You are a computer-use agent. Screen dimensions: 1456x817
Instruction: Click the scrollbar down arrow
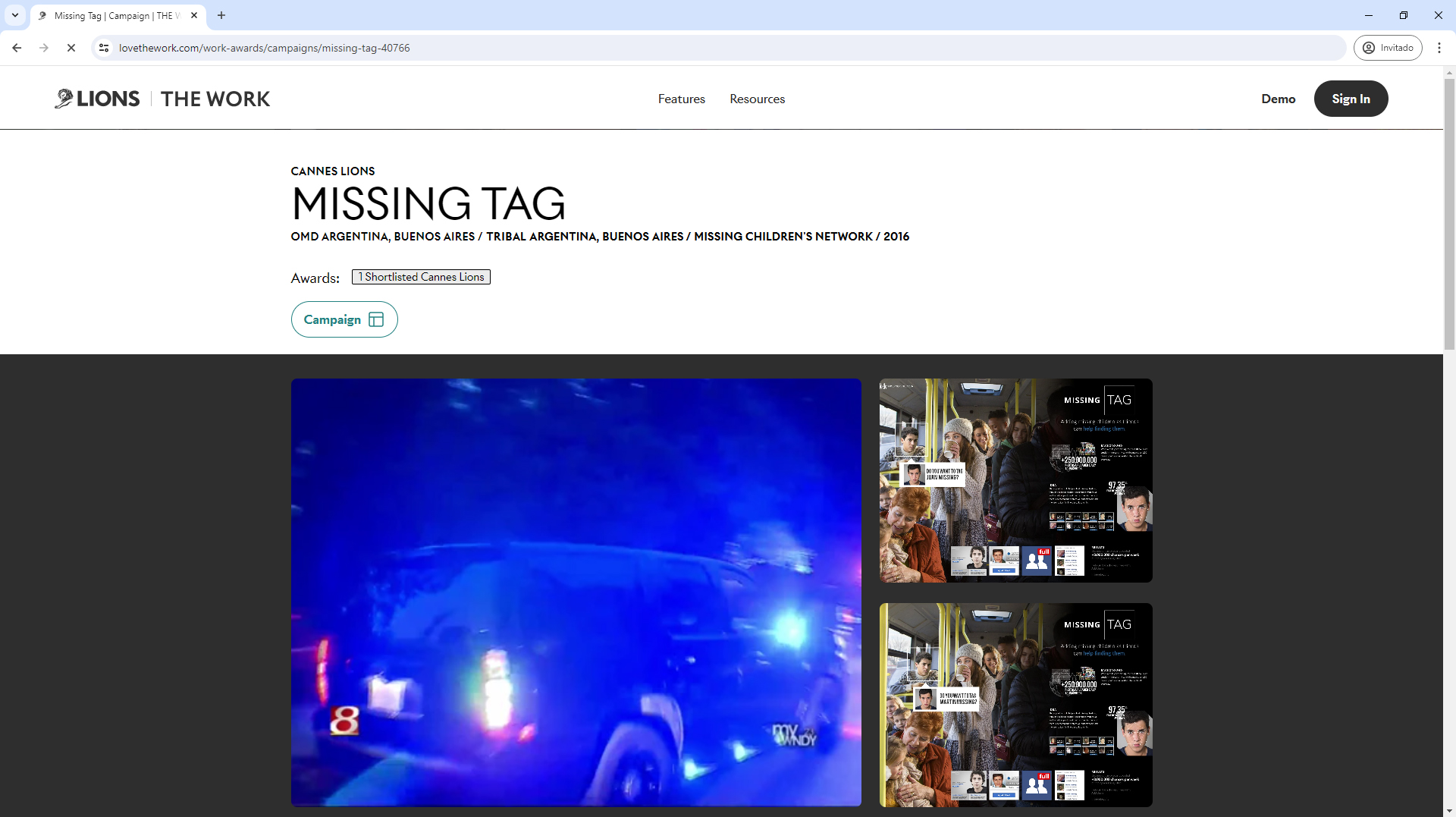pyautogui.click(x=1449, y=810)
